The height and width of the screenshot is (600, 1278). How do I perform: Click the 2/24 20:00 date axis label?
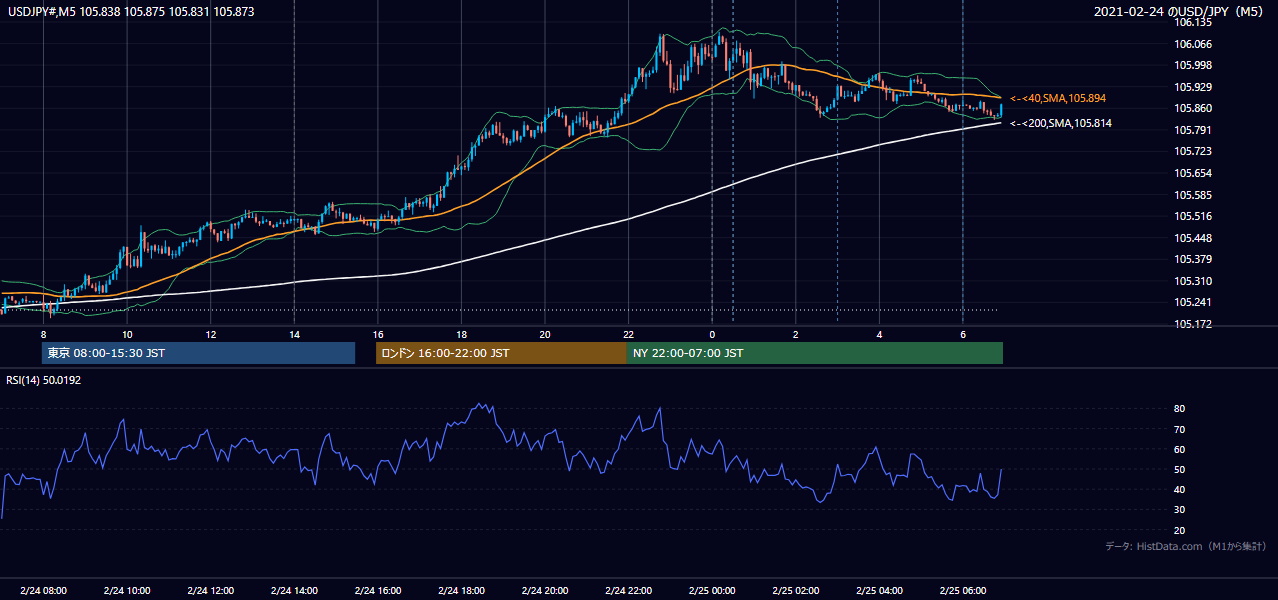click(x=544, y=590)
